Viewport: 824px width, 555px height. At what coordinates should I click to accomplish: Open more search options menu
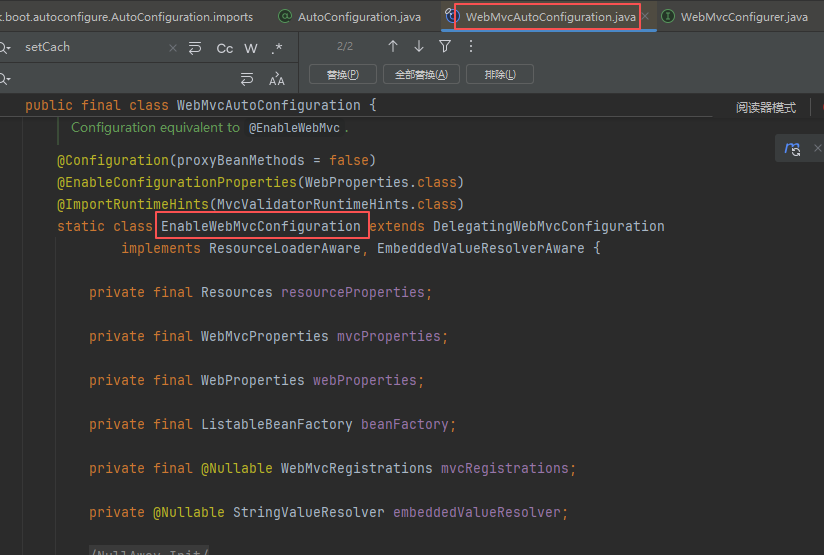[x=471, y=46]
